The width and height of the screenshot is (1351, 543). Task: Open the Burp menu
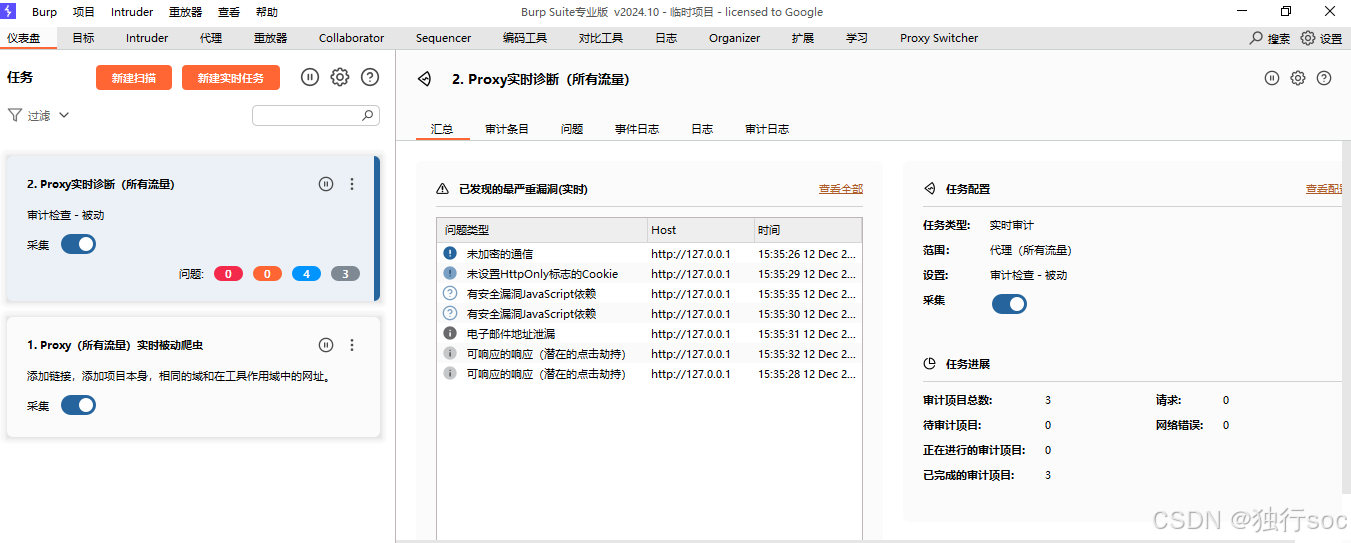[x=44, y=12]
